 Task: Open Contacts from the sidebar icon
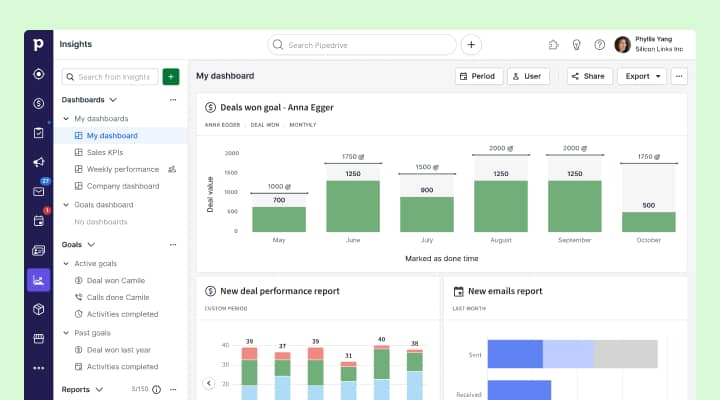coord(38,250)
